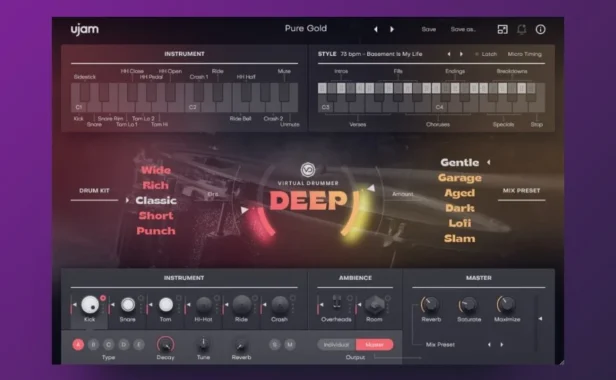Viewport: 616px width, 380px height.
Task: Click the Drs amount arrow left of DEEP
Action: click(244, 210)
